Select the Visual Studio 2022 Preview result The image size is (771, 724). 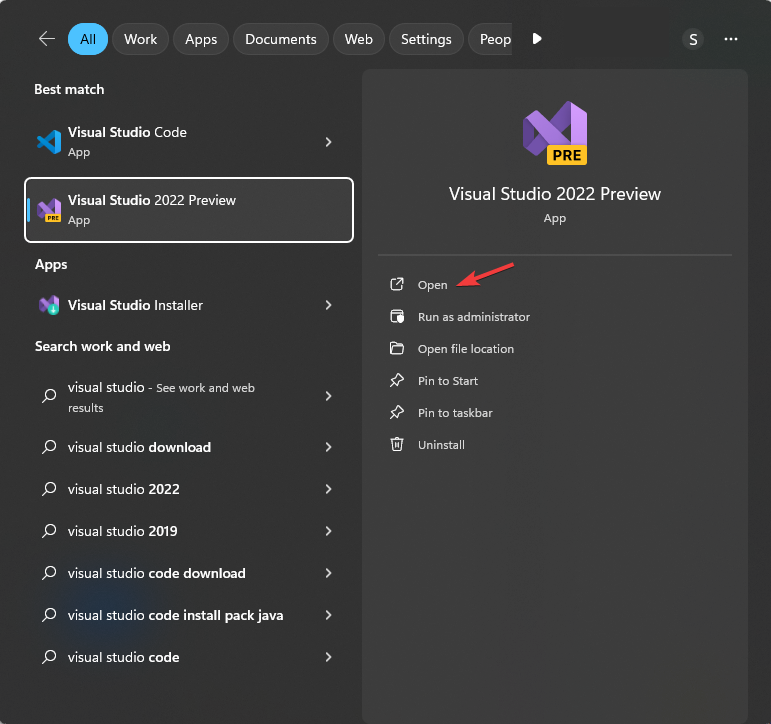click(189, 210)
